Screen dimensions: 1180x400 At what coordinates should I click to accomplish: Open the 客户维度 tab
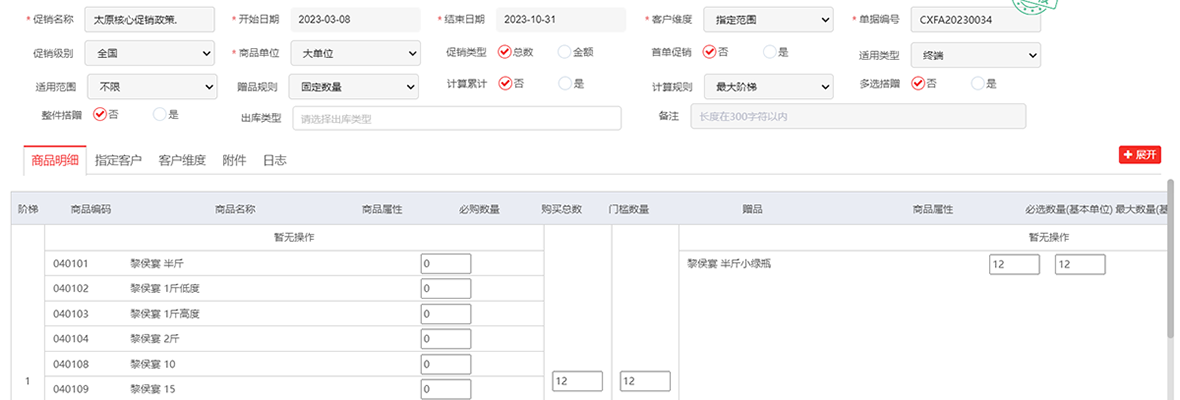(x=182, y=160)
